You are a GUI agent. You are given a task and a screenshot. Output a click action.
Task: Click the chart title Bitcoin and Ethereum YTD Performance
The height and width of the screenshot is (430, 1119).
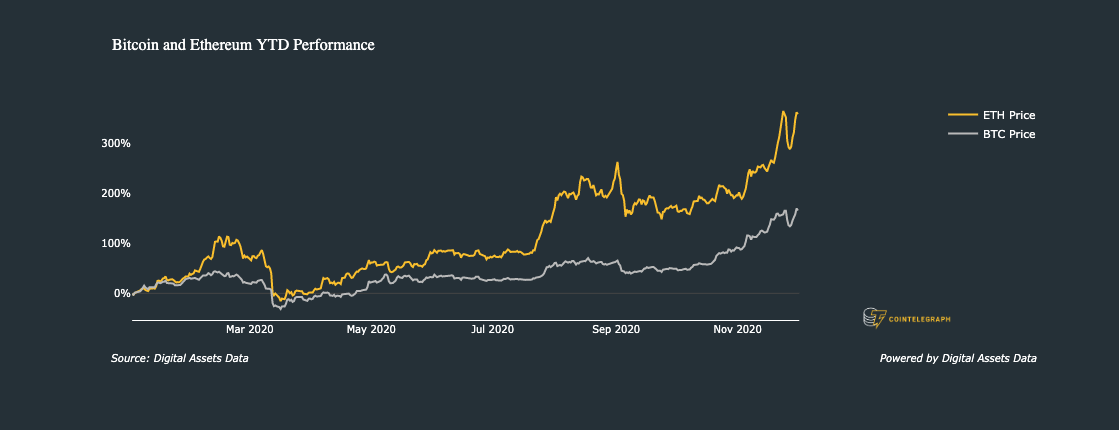(x=243, y=45)
